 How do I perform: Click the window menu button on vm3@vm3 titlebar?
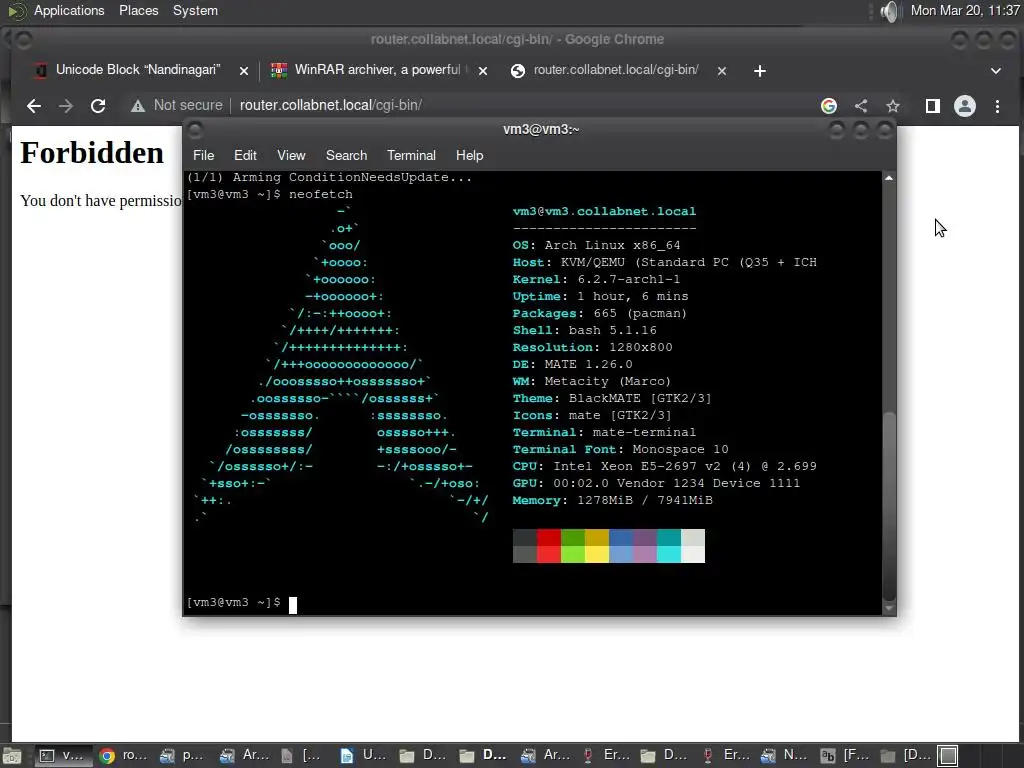click(195, 130)
